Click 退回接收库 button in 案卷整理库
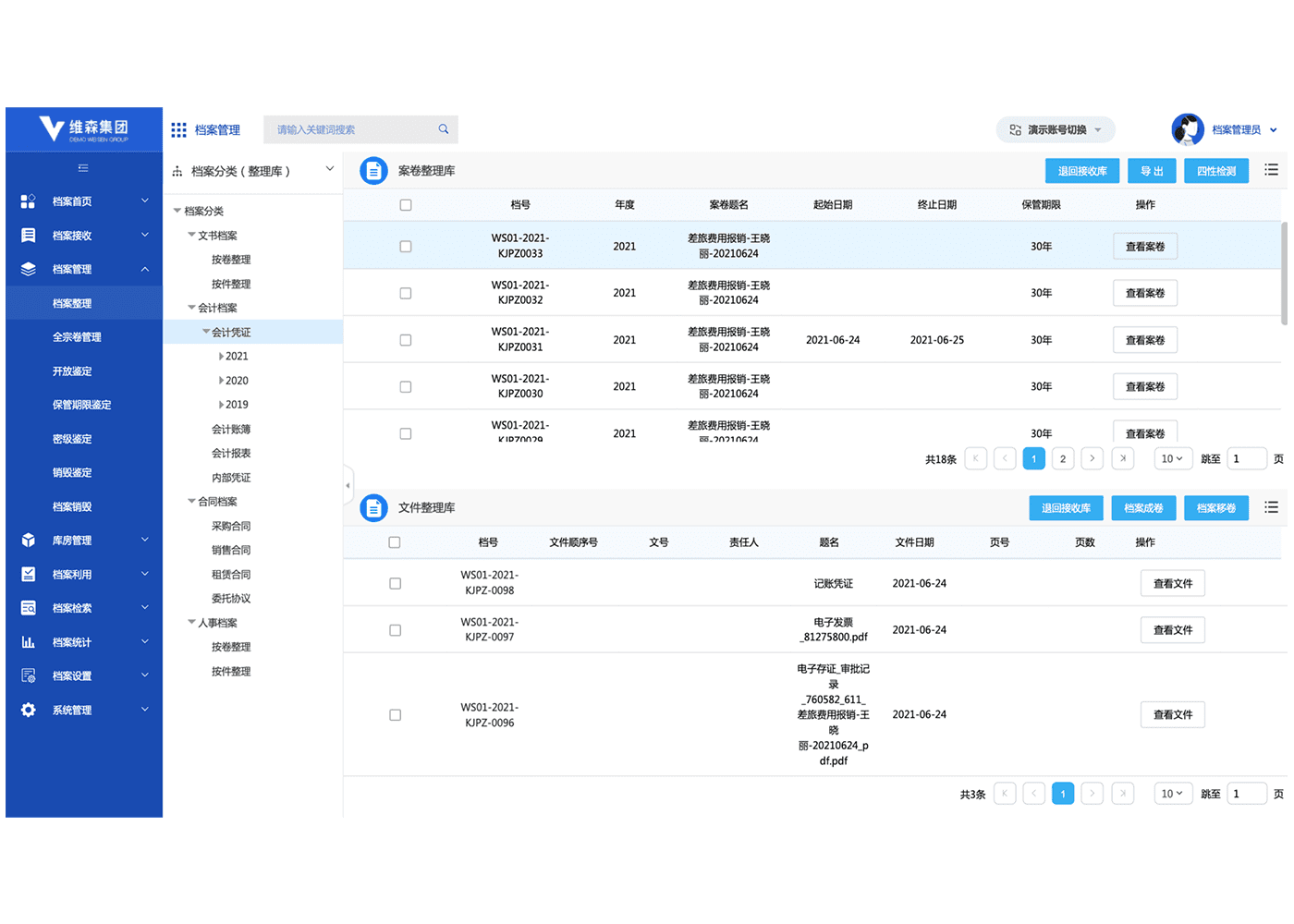1294x924 pixels. pos(1082,171)
